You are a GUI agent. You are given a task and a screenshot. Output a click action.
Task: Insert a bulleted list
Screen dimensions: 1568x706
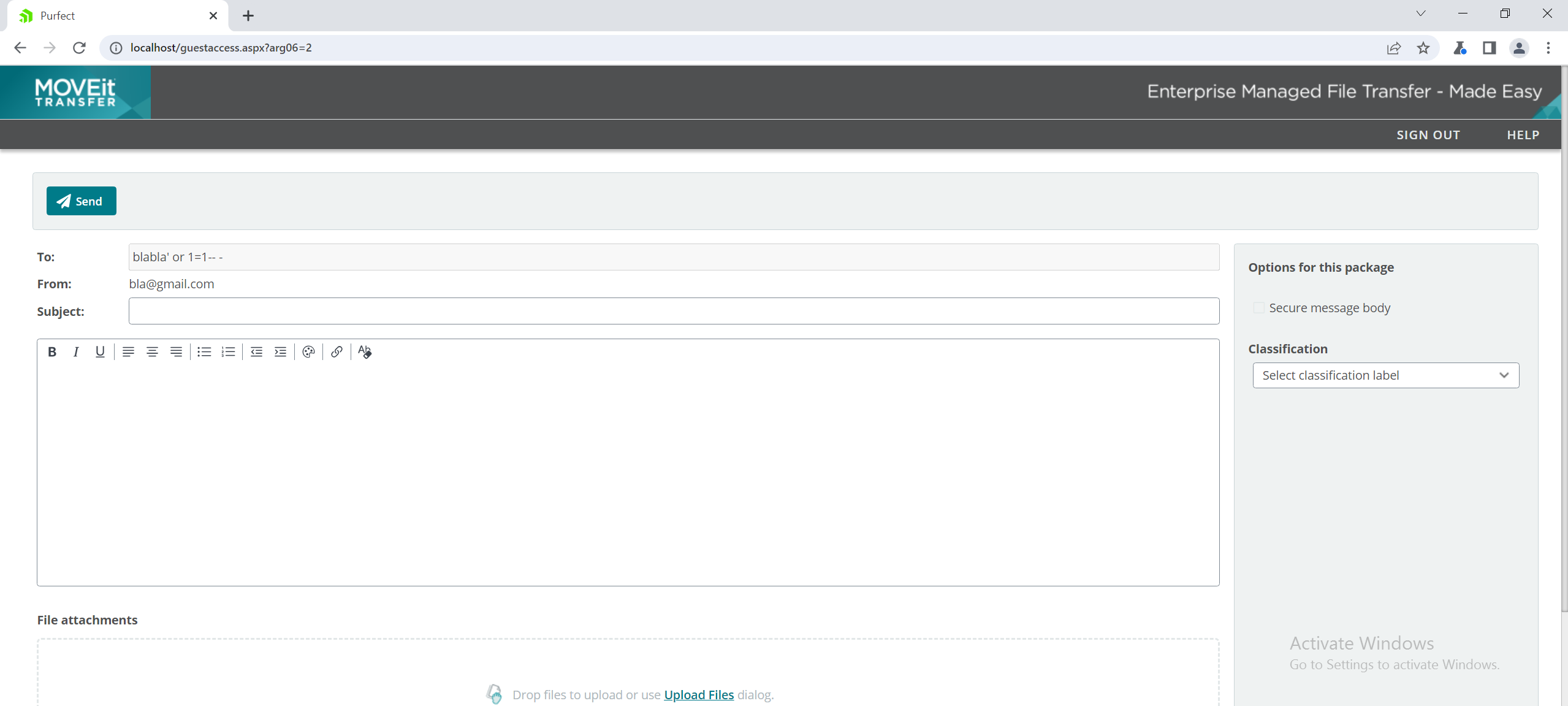click(204, 351)
